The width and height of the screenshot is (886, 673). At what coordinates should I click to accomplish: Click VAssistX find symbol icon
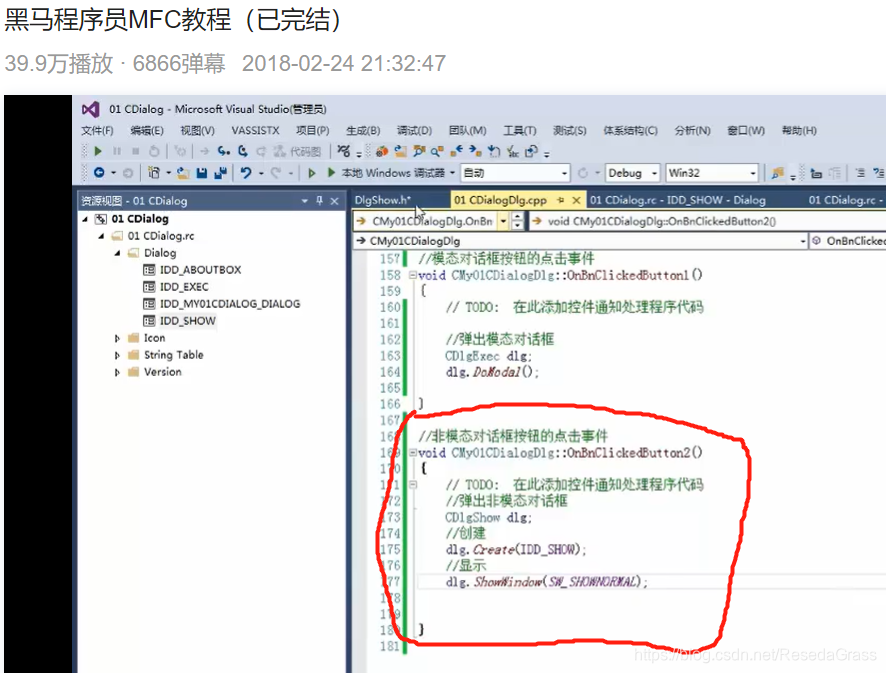click(437, 151)
